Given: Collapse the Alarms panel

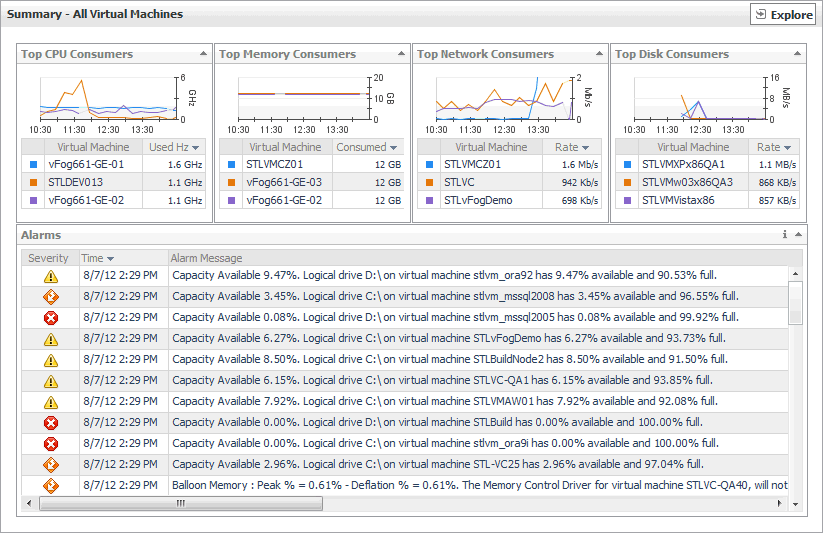Looking at the screenshot, I should coord(798,235).
